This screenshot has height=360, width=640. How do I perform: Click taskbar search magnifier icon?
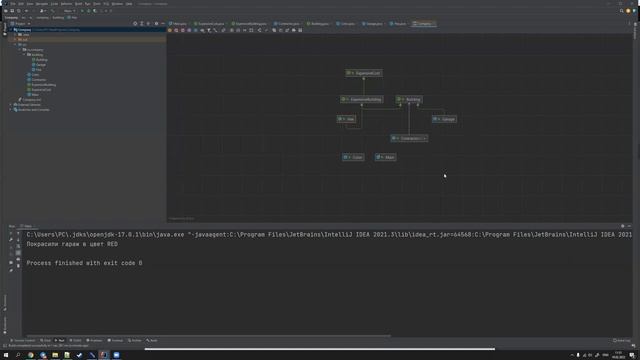[x=18, y=355]
